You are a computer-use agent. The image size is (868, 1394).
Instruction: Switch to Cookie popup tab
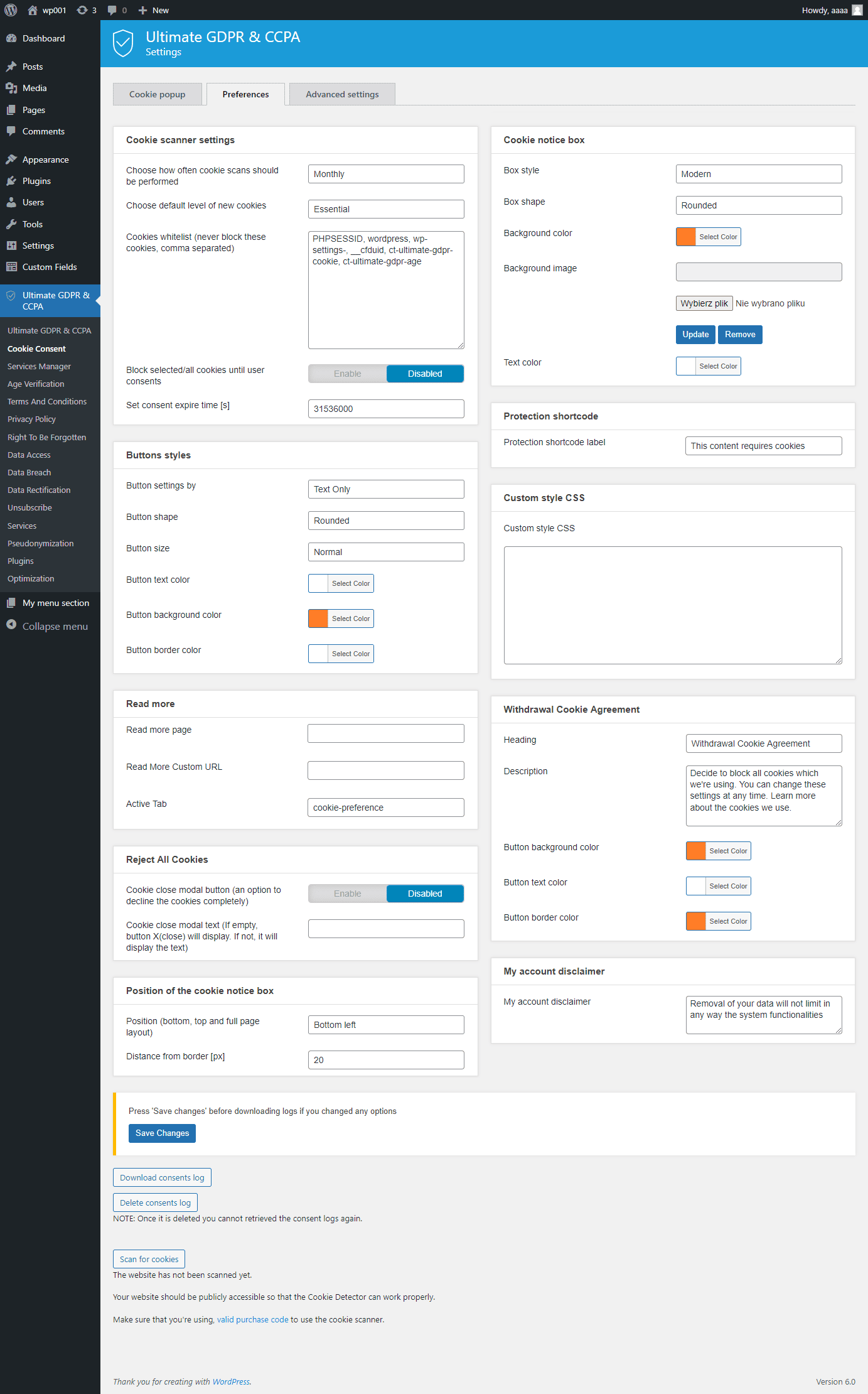158,94
